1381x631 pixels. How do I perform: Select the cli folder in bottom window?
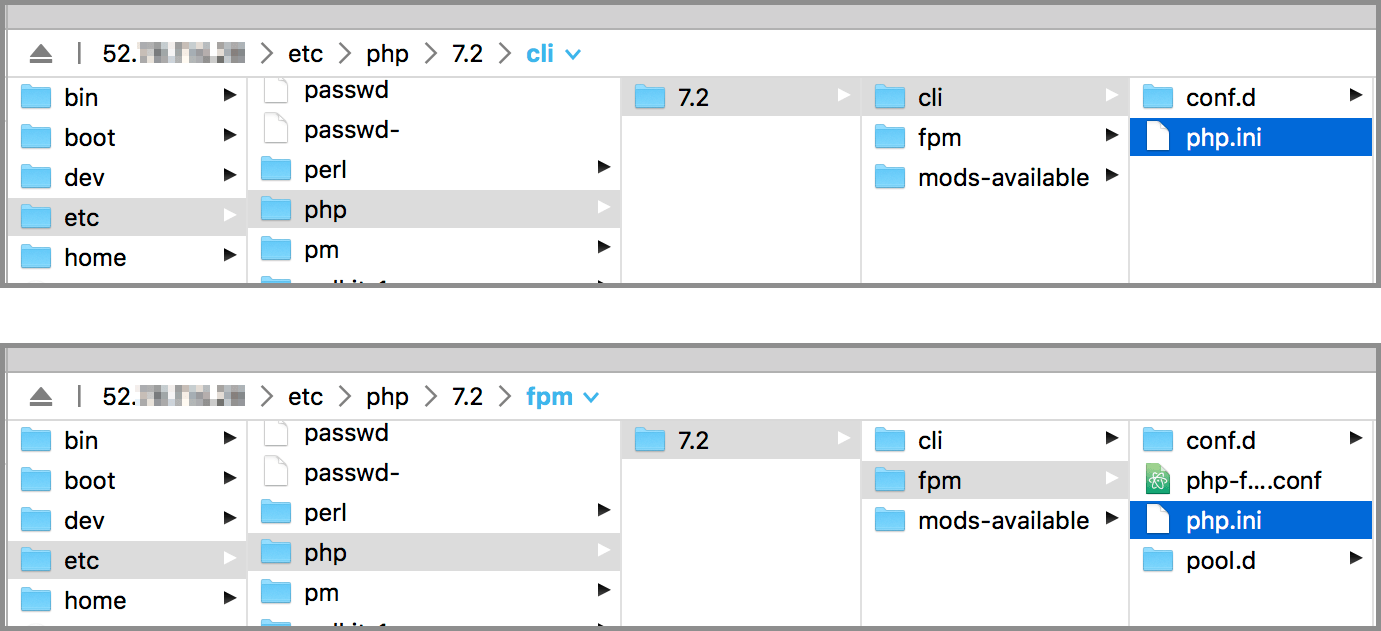click(994, 441)
